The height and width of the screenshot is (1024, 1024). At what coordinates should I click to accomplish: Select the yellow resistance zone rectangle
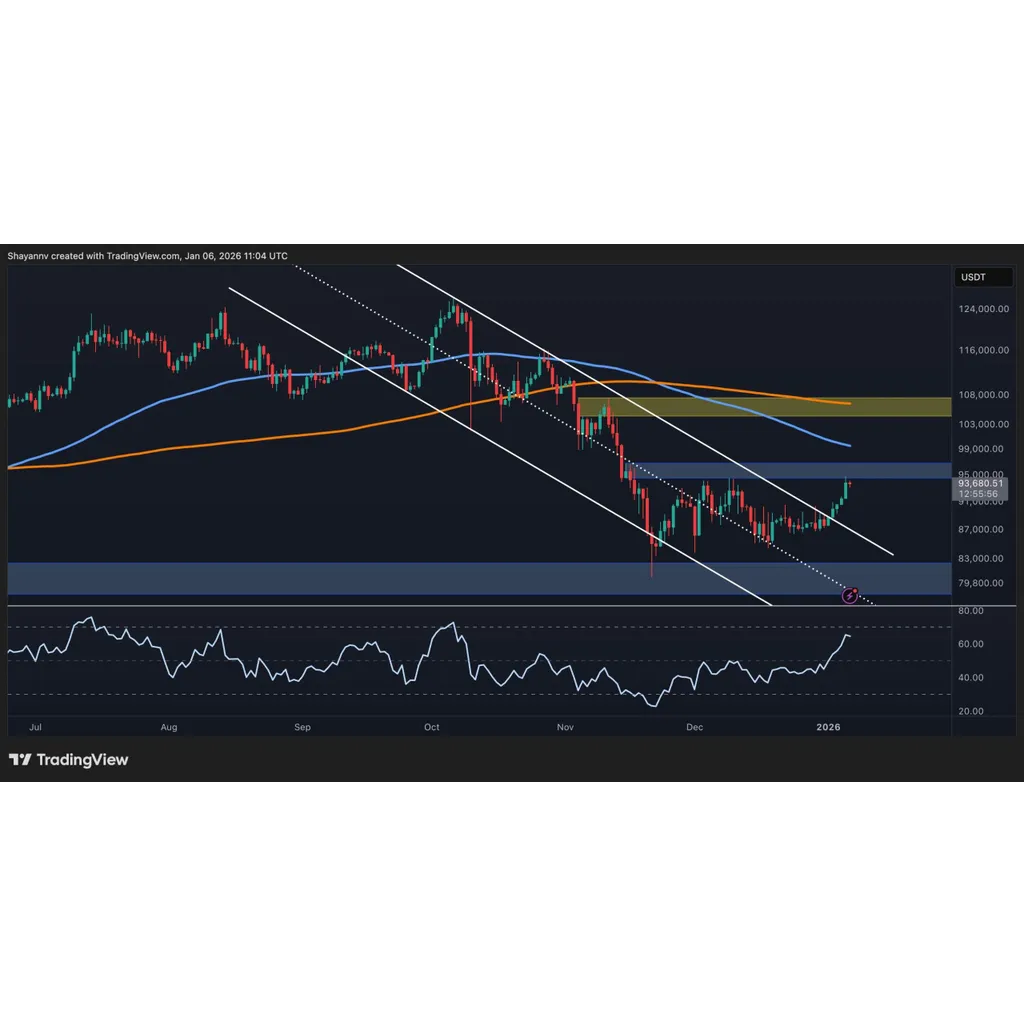coord(764,407)
